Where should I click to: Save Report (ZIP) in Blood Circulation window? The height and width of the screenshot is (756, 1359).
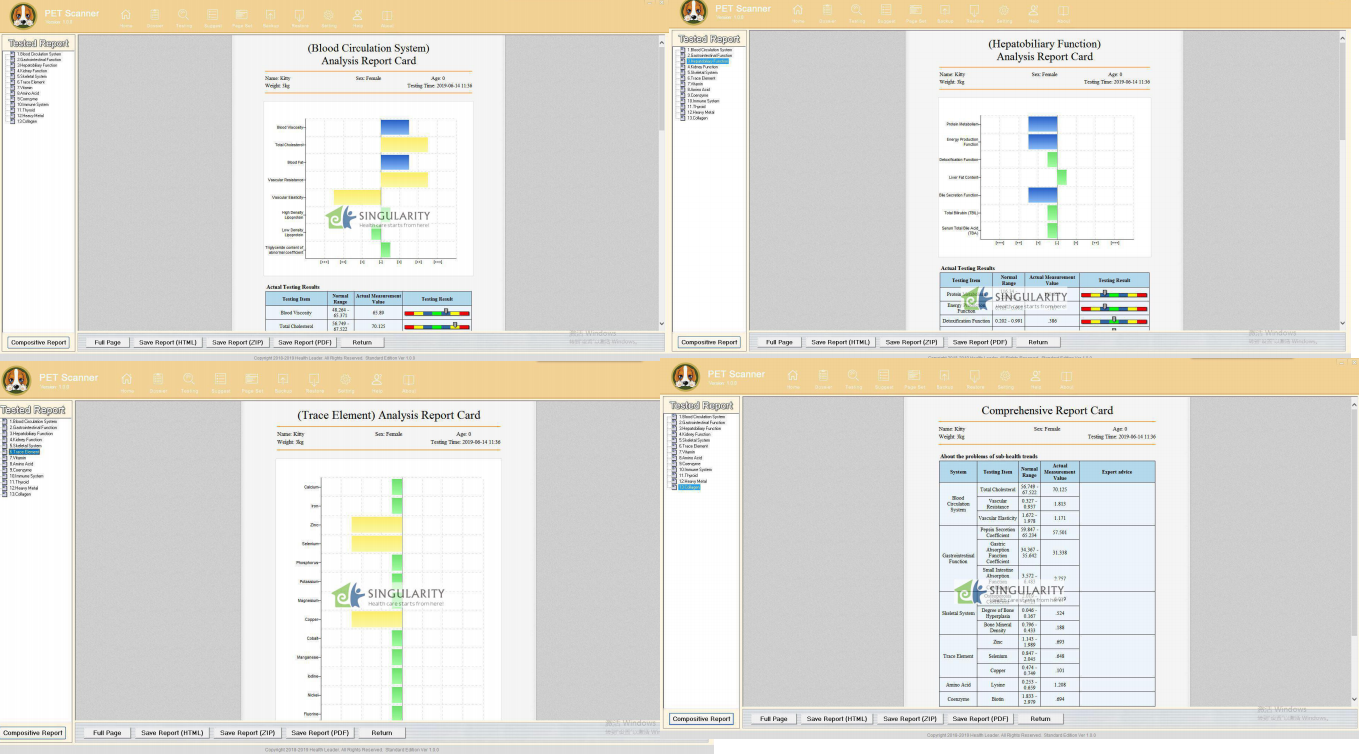[x=238, y=342]
